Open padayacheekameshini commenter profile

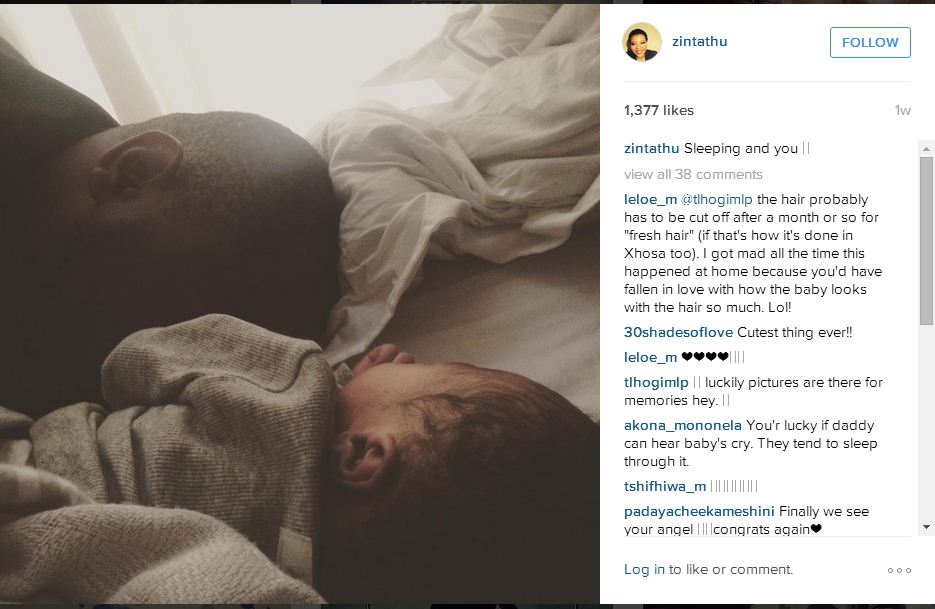click(x=699, y=511)
